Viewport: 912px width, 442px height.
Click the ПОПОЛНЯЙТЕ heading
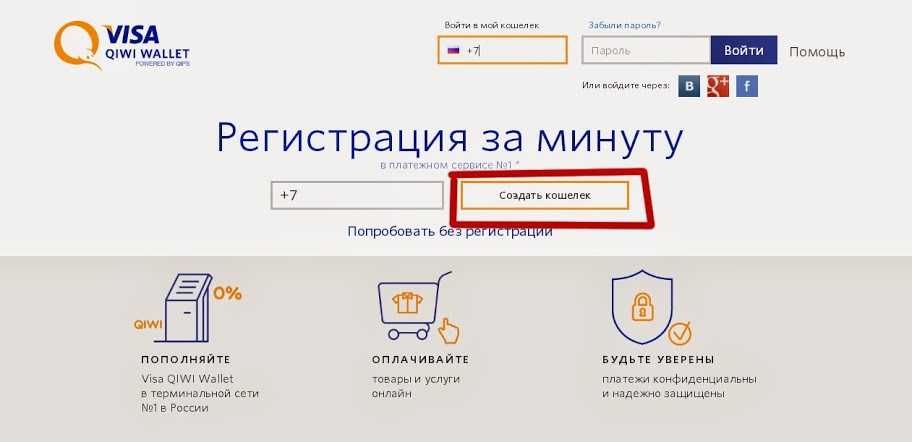tap(186, 359)
